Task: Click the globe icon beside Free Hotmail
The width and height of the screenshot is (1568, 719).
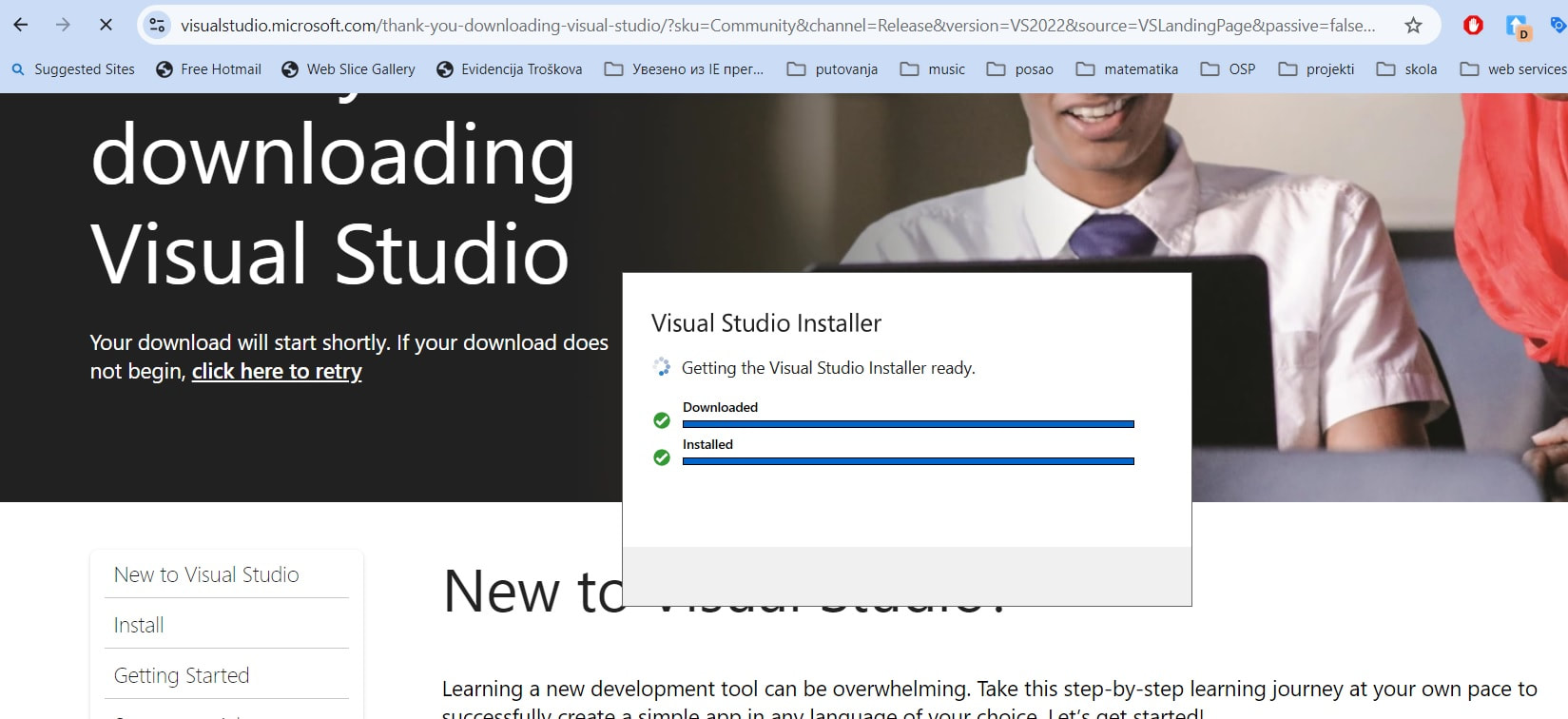Action: click(x=165, y=69)
